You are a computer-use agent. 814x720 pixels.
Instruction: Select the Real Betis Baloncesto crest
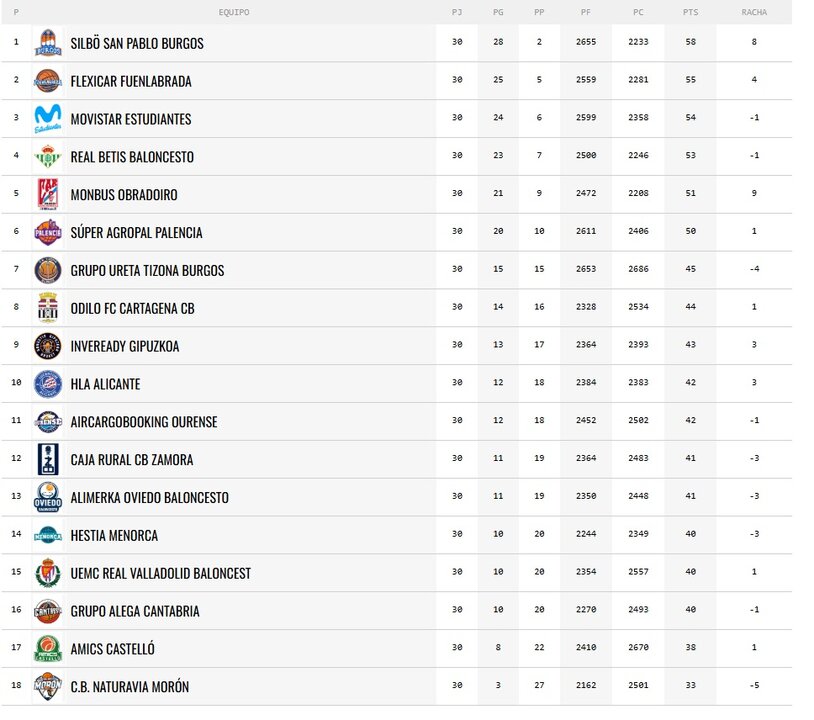coord(48,156)
